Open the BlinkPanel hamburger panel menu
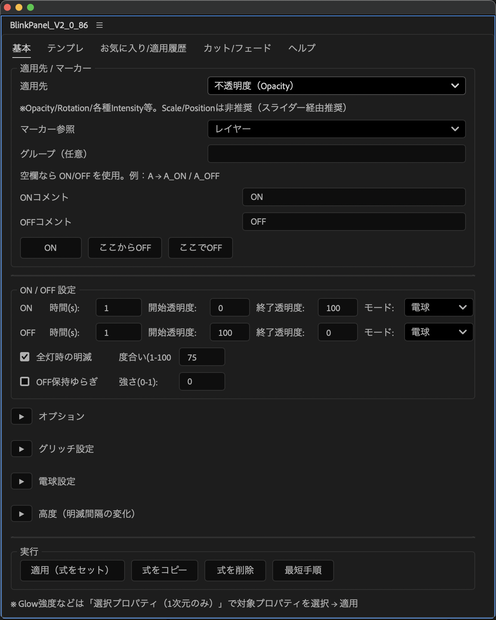Image resolution: width=496 pixels, height=620 pixels. point(100,25)
